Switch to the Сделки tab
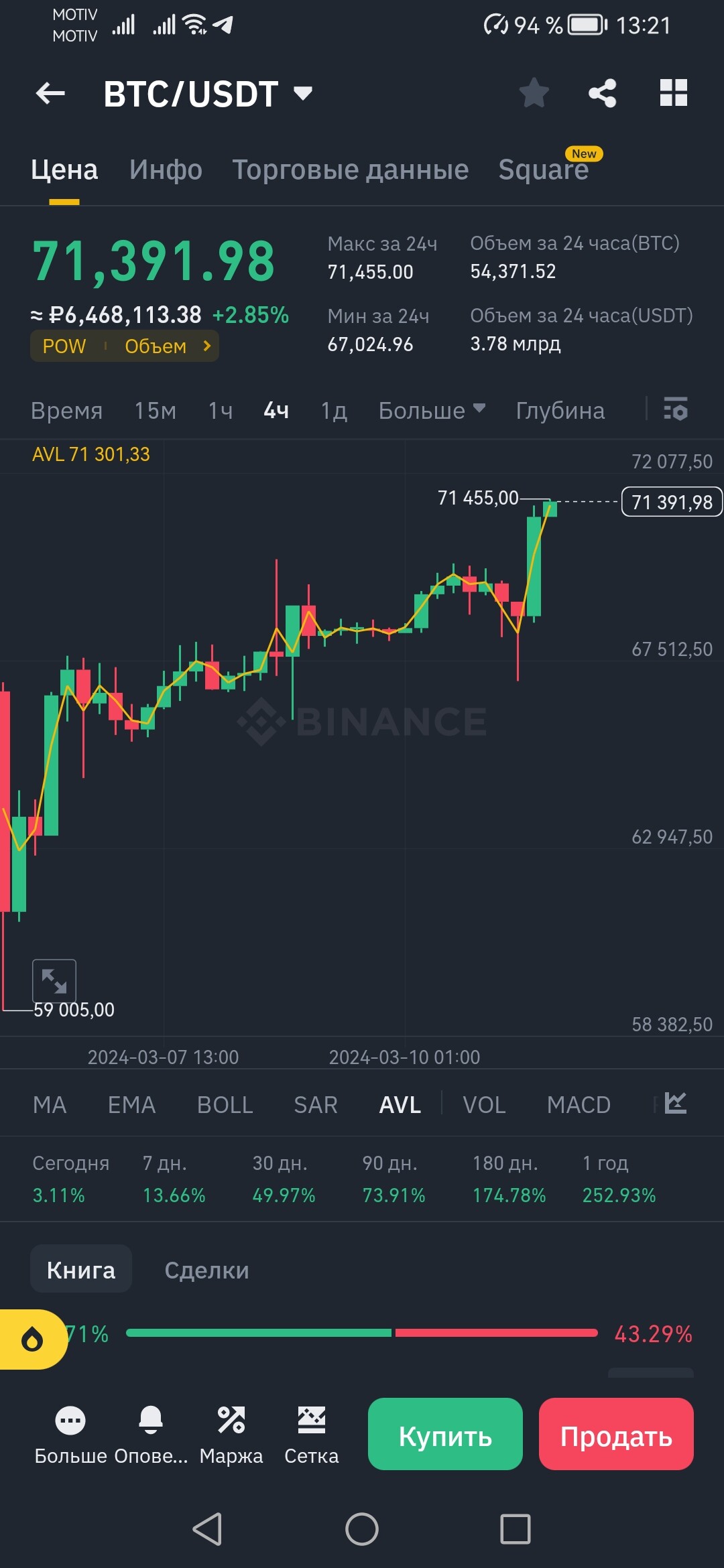Viewport: 724px width, 1568px height. 207,1270
